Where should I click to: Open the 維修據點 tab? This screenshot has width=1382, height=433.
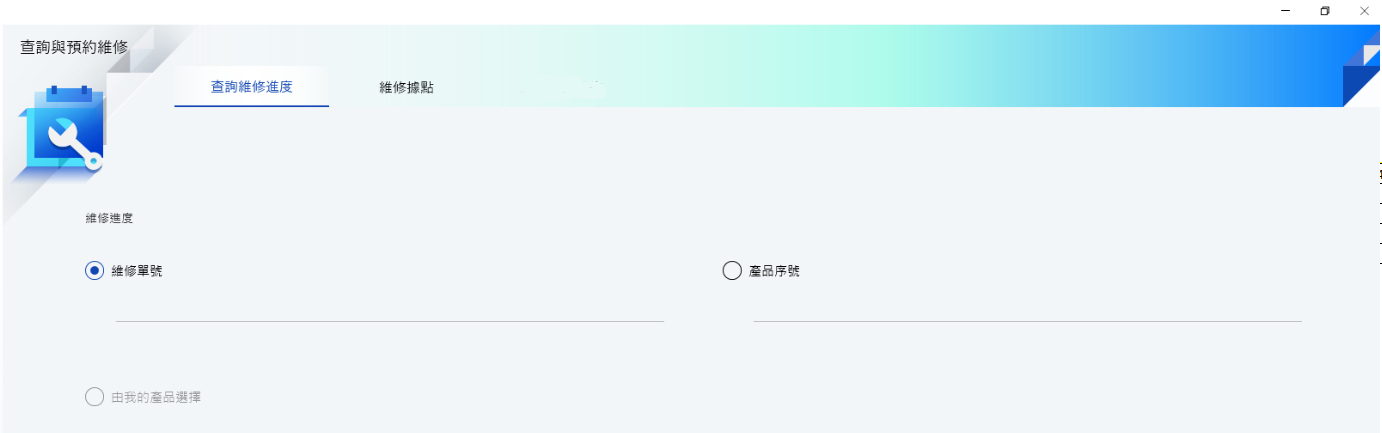click(407, 88)
